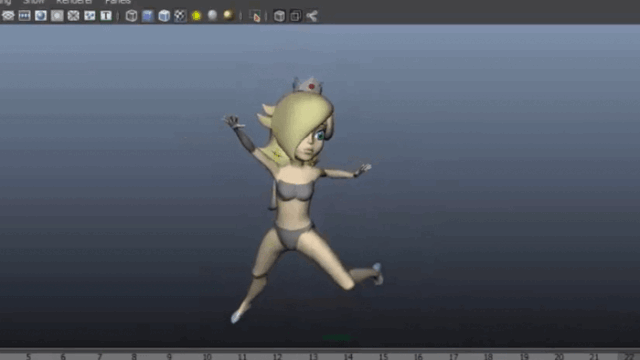Toggle Smooth Shade All highlighted blue cube icon

click(x=148, y=16)
